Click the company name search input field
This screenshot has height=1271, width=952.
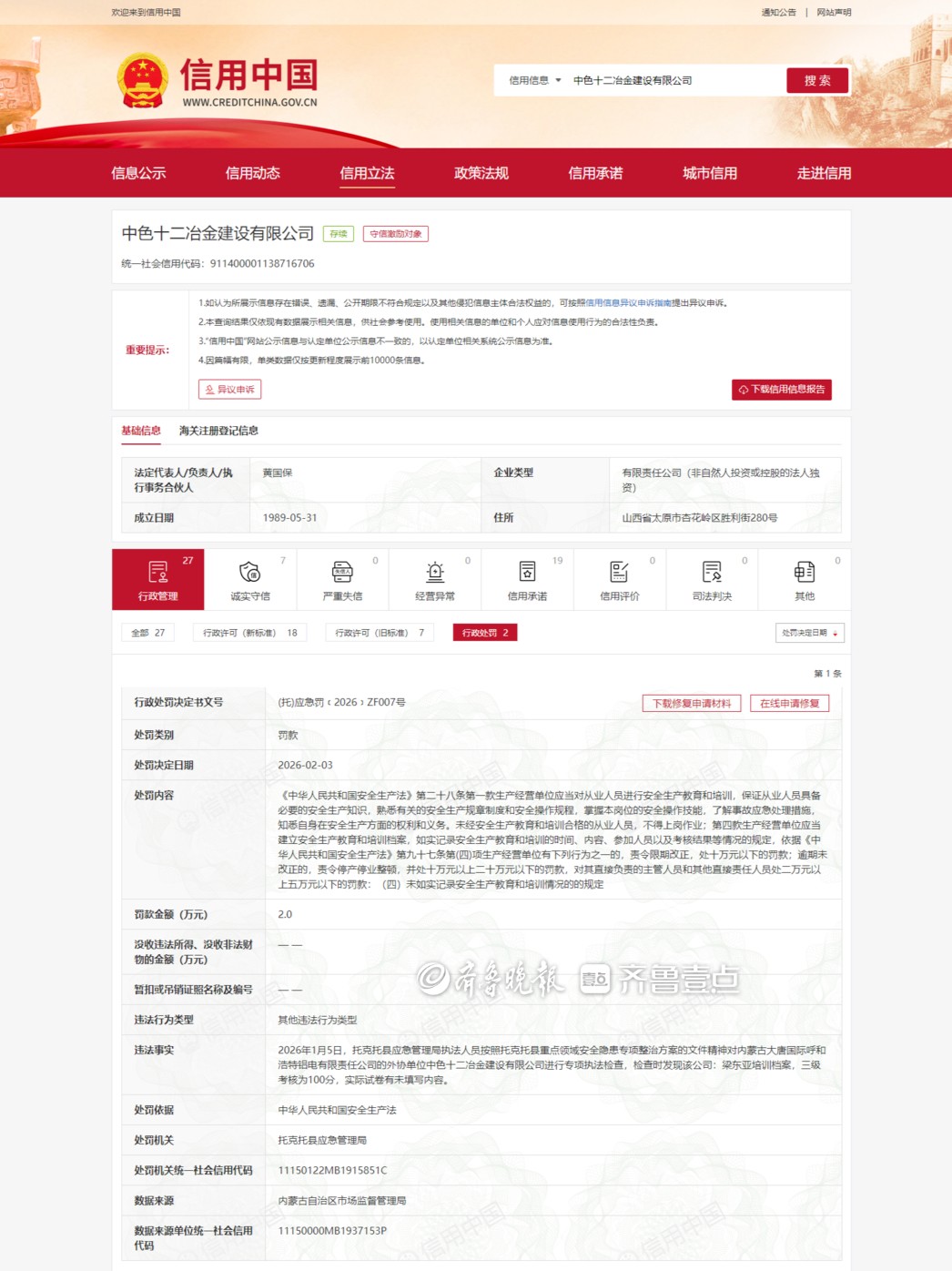coord(673,81)
